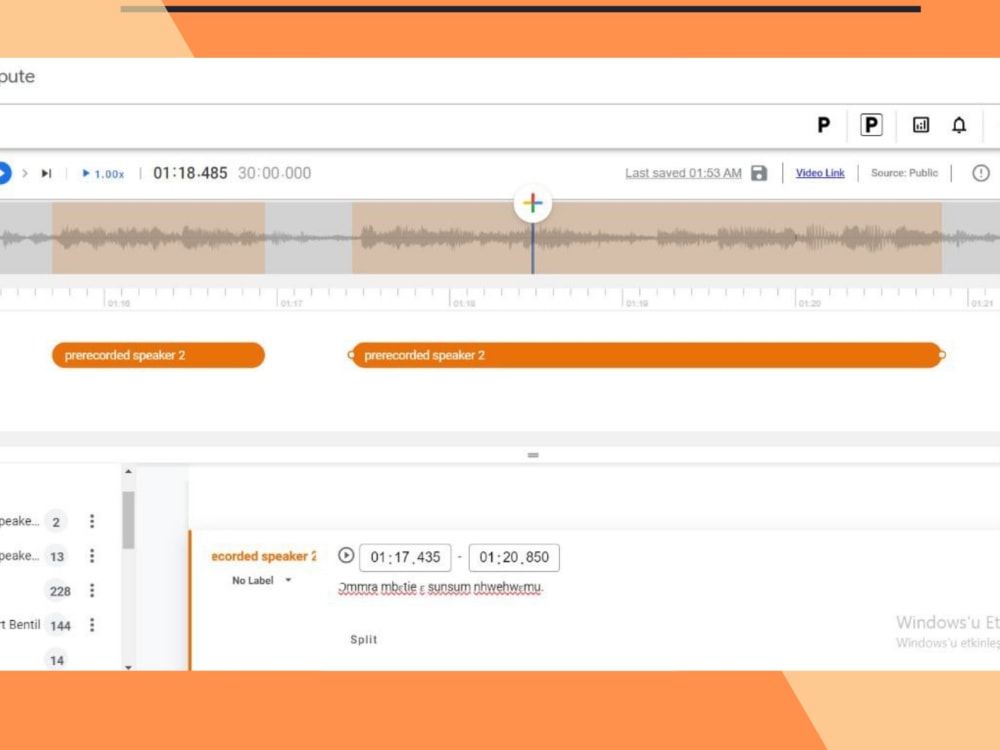This screenshot has width=1000, height=750.
Task: Select first prerecorded speaker 2 segment
Action: [x=158, y=355]
